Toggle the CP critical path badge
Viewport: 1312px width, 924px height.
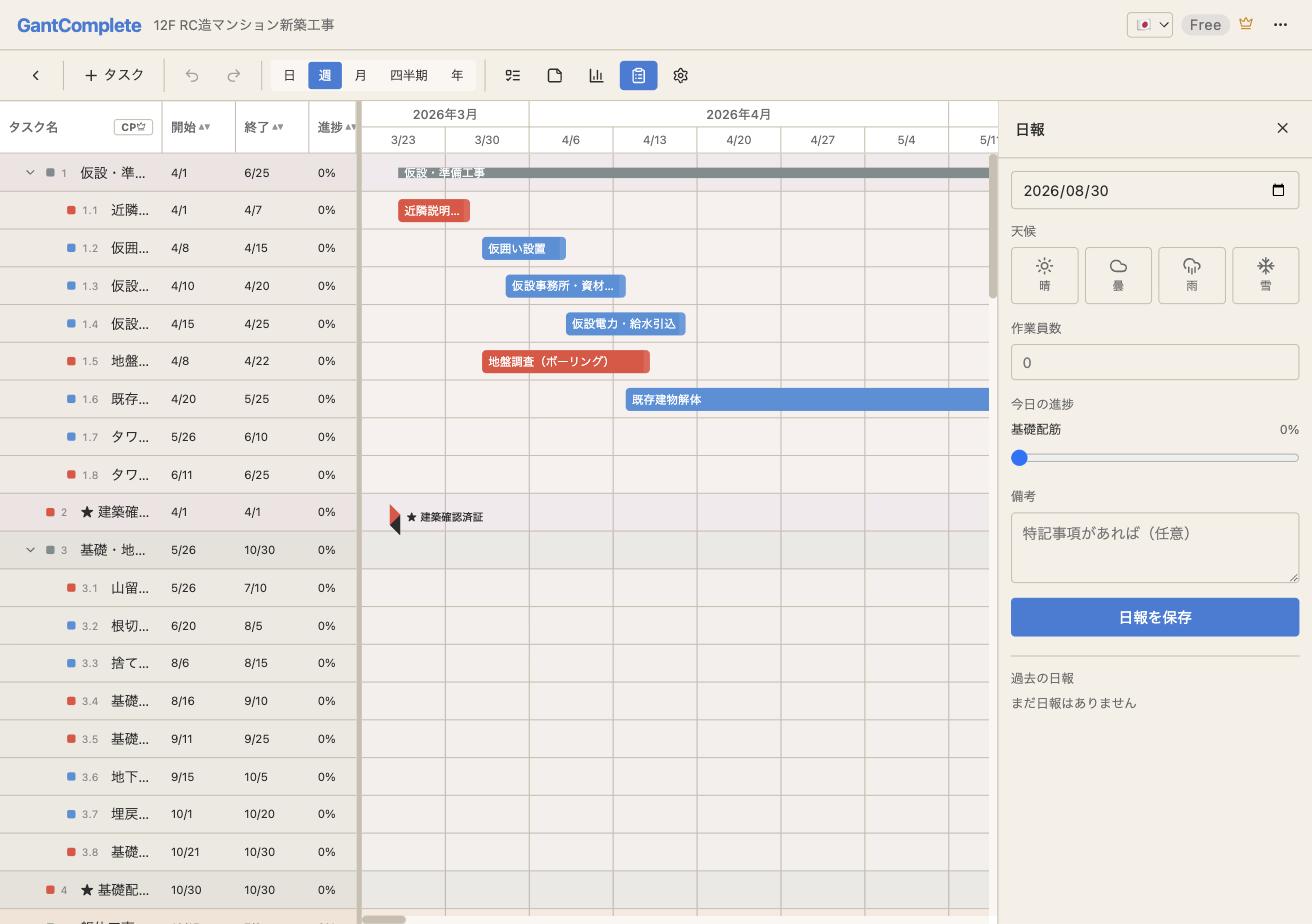133,127
